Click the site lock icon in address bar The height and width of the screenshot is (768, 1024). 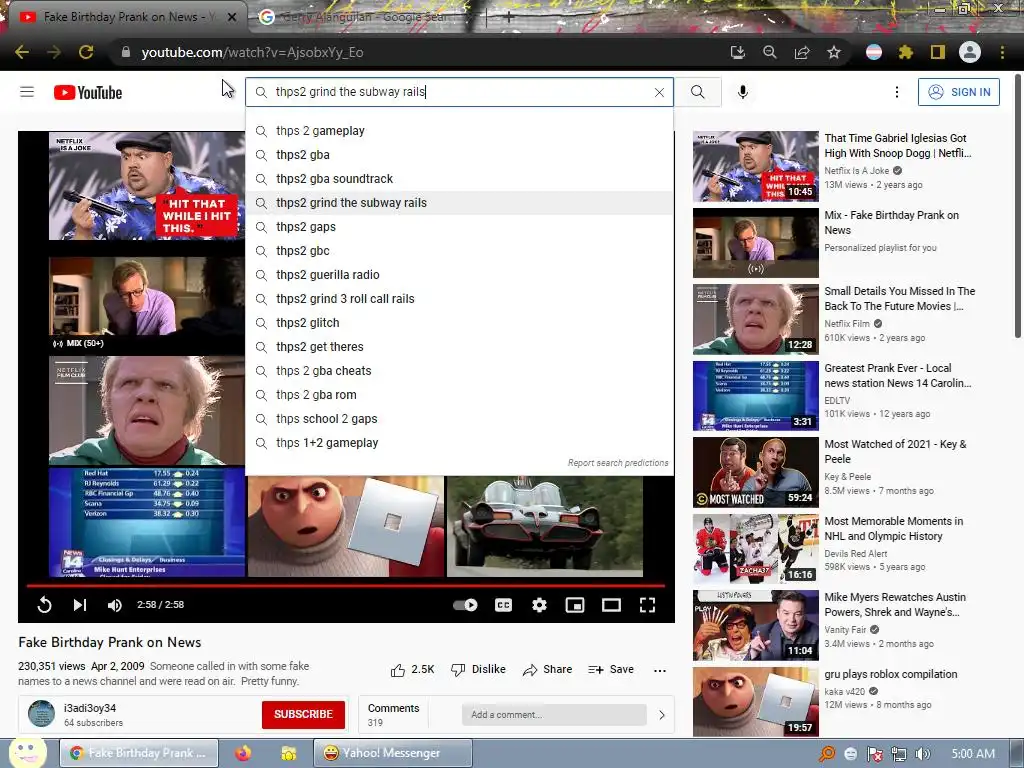126,52
